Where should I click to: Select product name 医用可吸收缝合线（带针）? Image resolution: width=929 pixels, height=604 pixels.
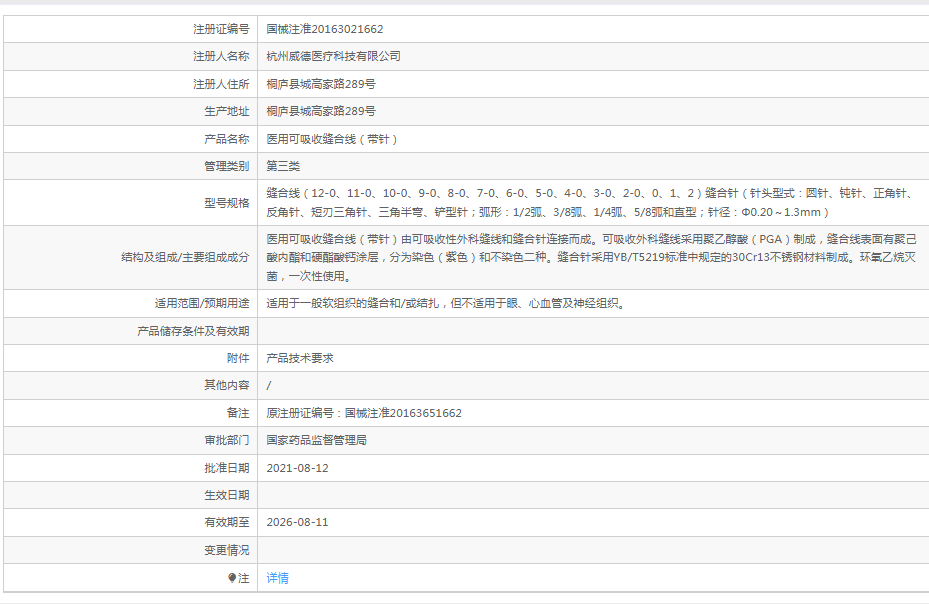pos(332,139)
